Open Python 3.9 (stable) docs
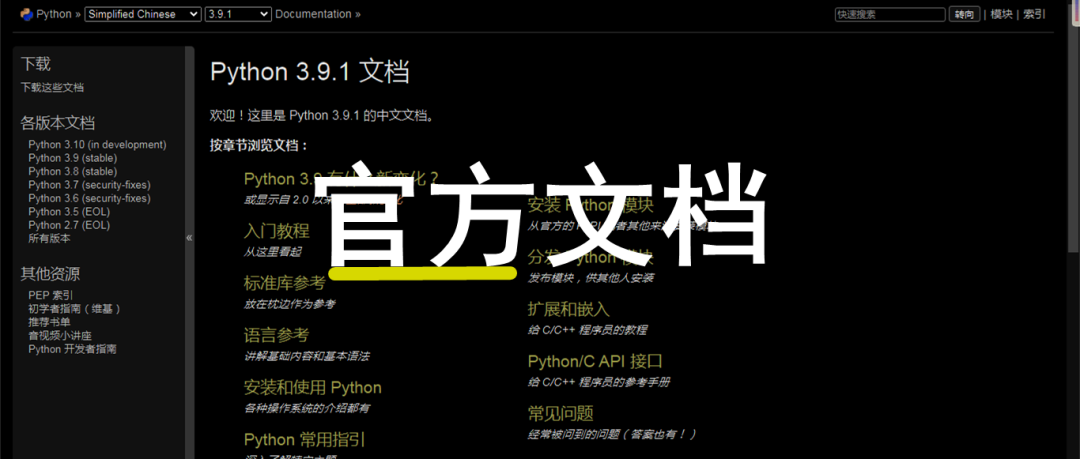The image size is (1080, 459). click(x=72, y=158)
